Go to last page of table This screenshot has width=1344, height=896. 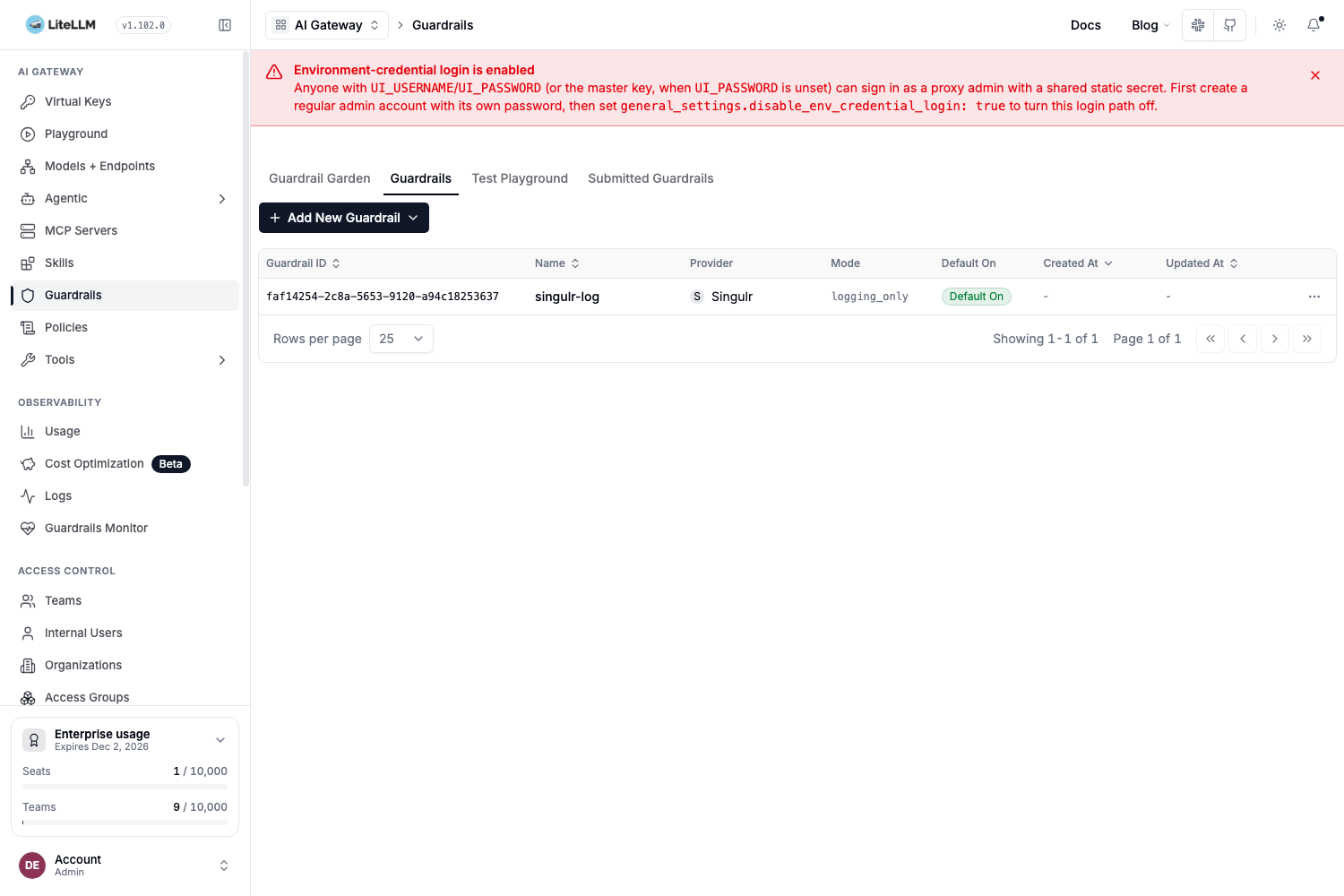tap(1307, 339)
